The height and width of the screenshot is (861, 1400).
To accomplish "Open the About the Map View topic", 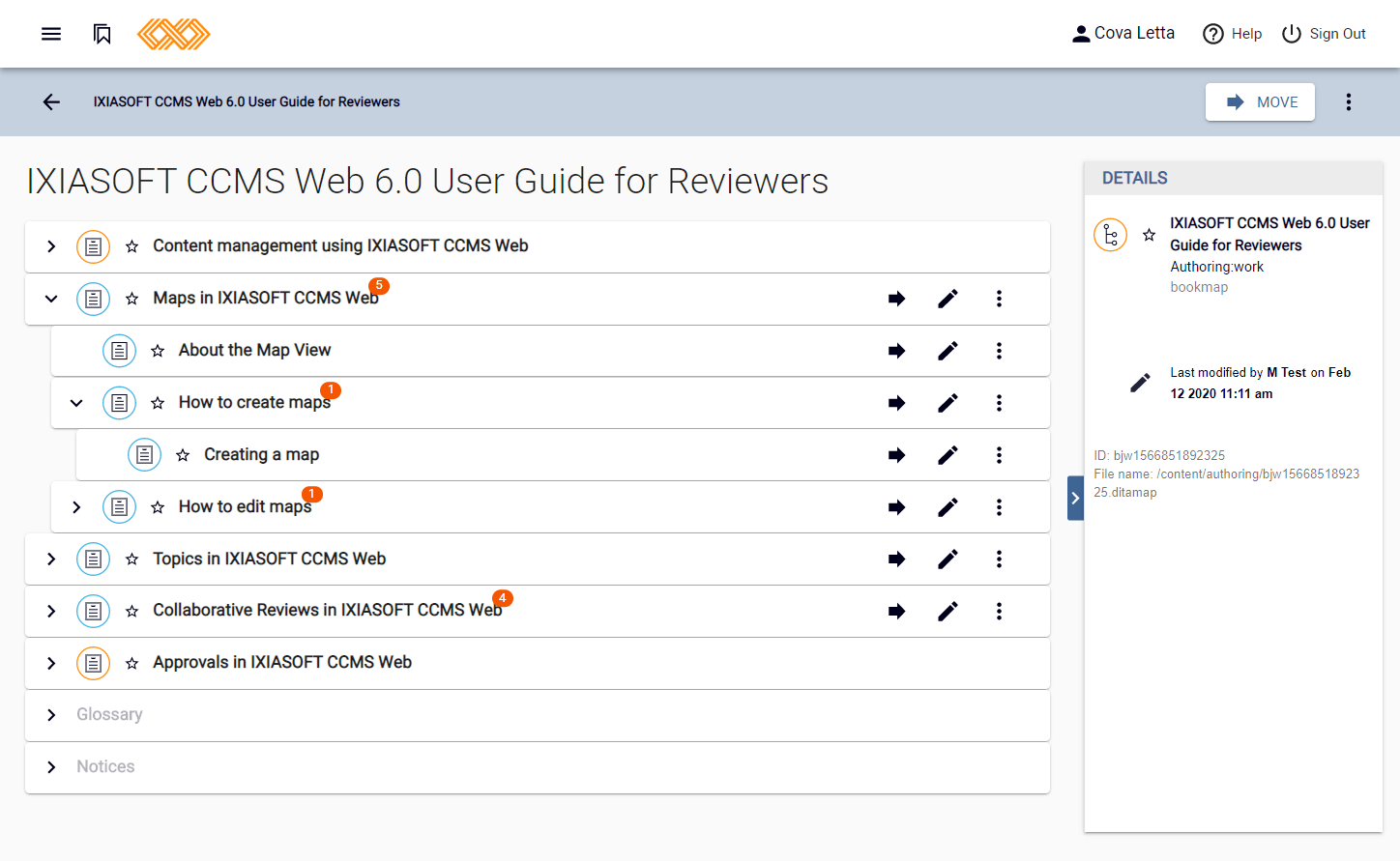I will (254, 351).
